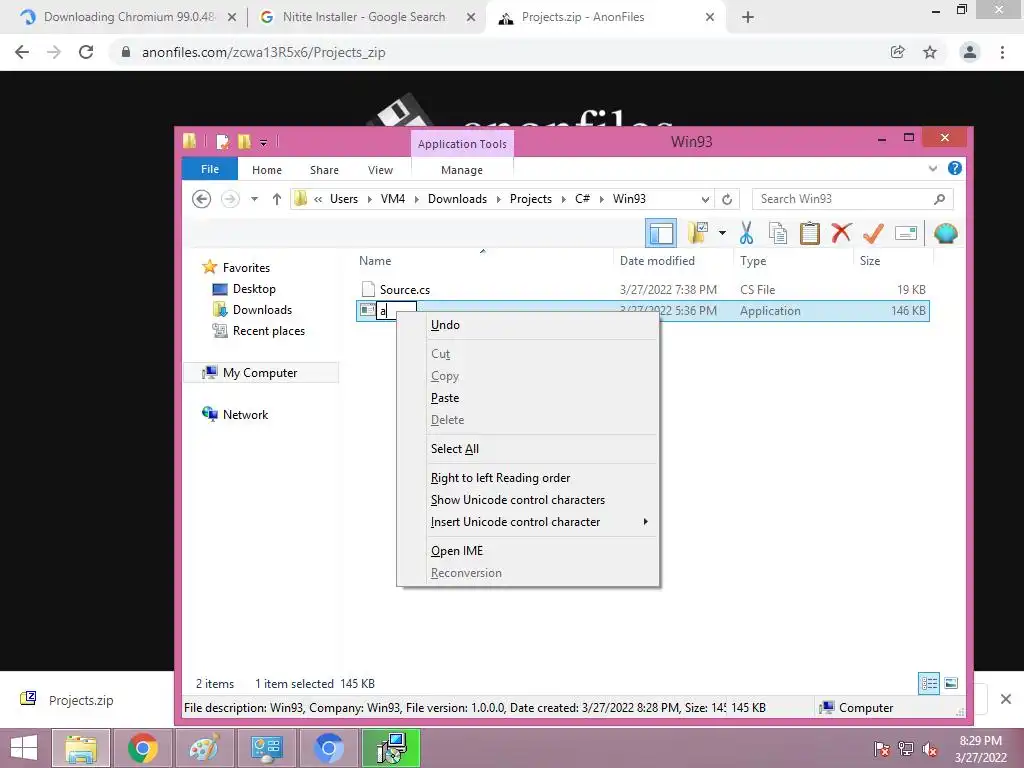Open Desktop in navigation pane
Screen dimensions: 1024x768
click(x=254, y=289)
